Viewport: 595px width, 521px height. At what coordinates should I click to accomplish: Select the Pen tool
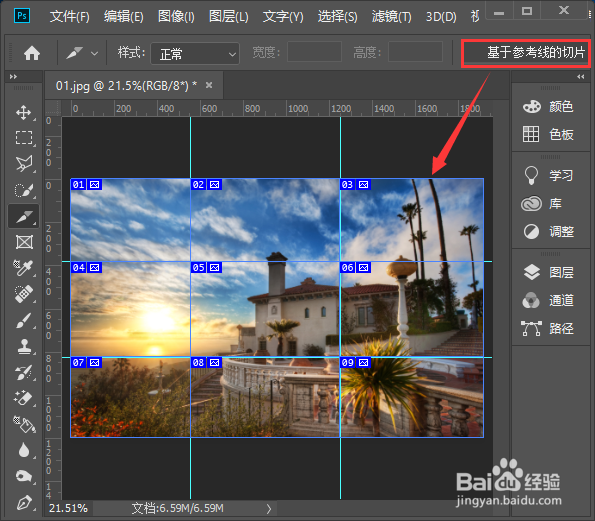click(24, 503)
